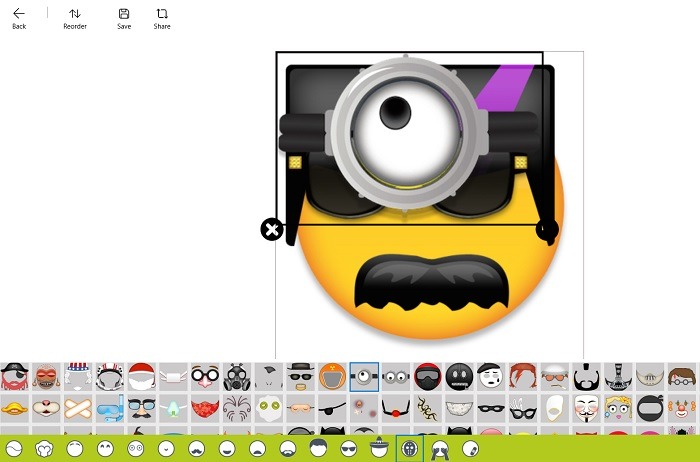Pick the yellow duck bill thumbnail
The height and width of the screenshot is (462, 700).
14,408
